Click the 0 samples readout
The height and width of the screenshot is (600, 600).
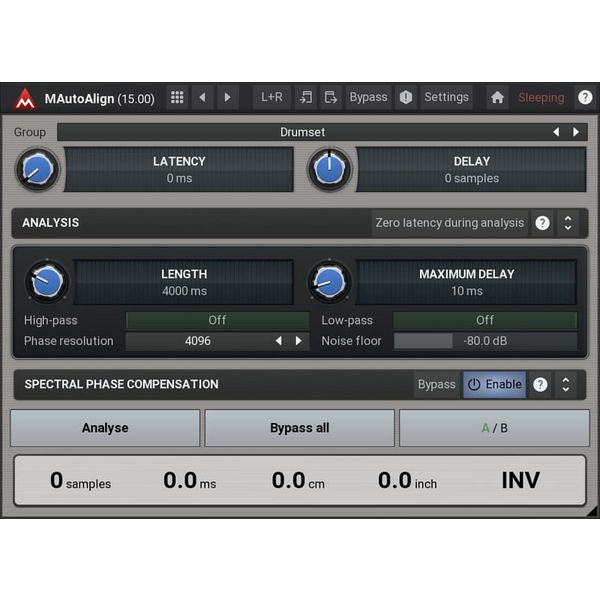click(80, 481)
